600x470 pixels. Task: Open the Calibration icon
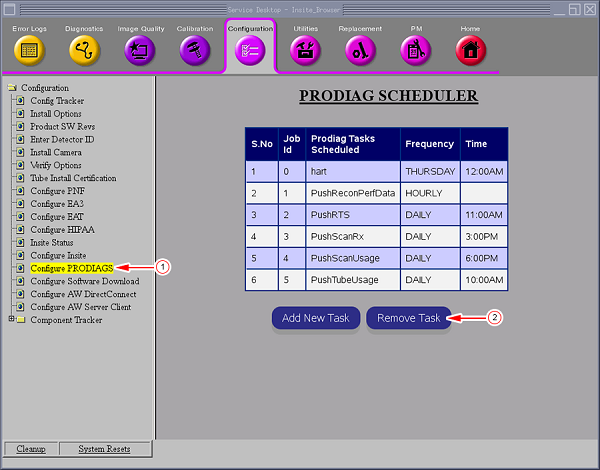pos(195,49)
